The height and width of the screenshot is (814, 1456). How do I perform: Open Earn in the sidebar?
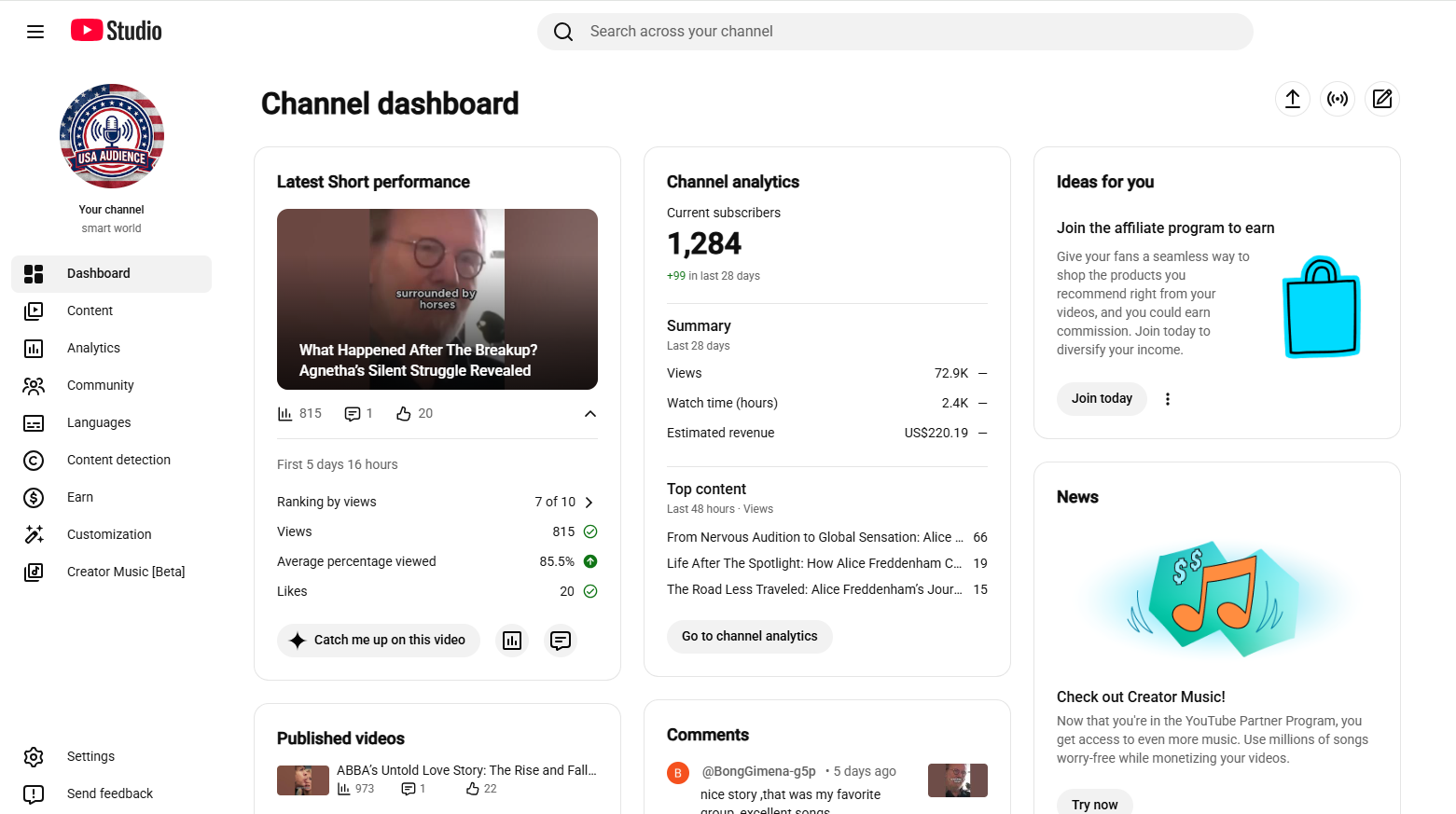point(112,498)
